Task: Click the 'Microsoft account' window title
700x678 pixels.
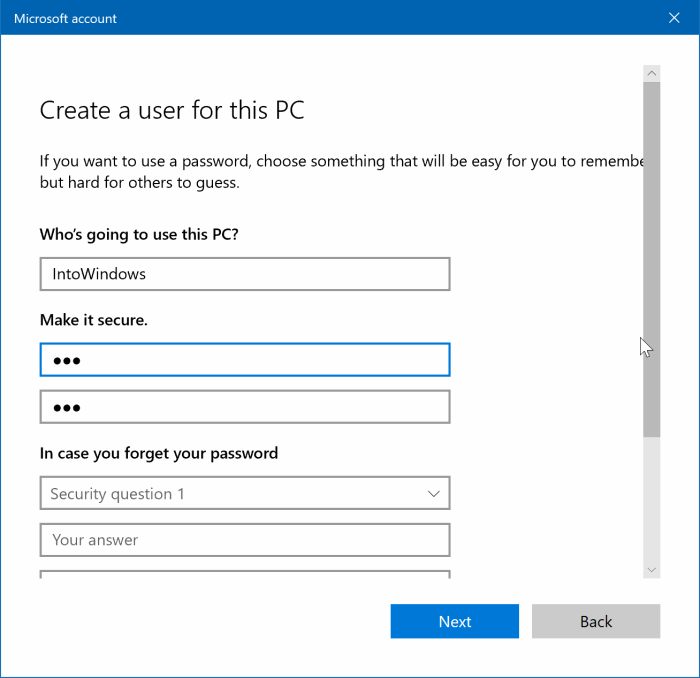Action: click(x=65, y=18)
